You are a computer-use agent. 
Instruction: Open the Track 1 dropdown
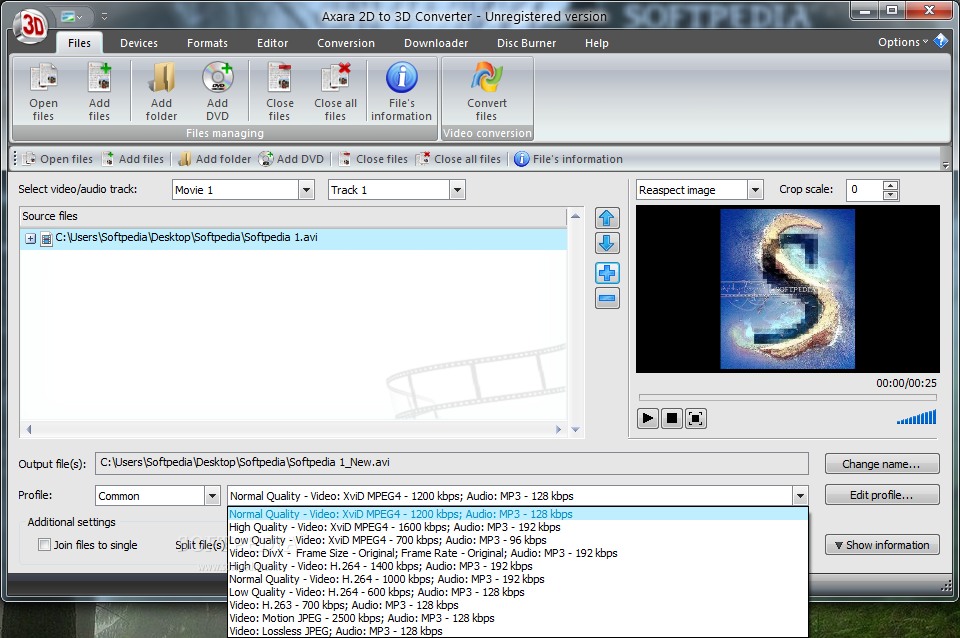coord(457,190)
